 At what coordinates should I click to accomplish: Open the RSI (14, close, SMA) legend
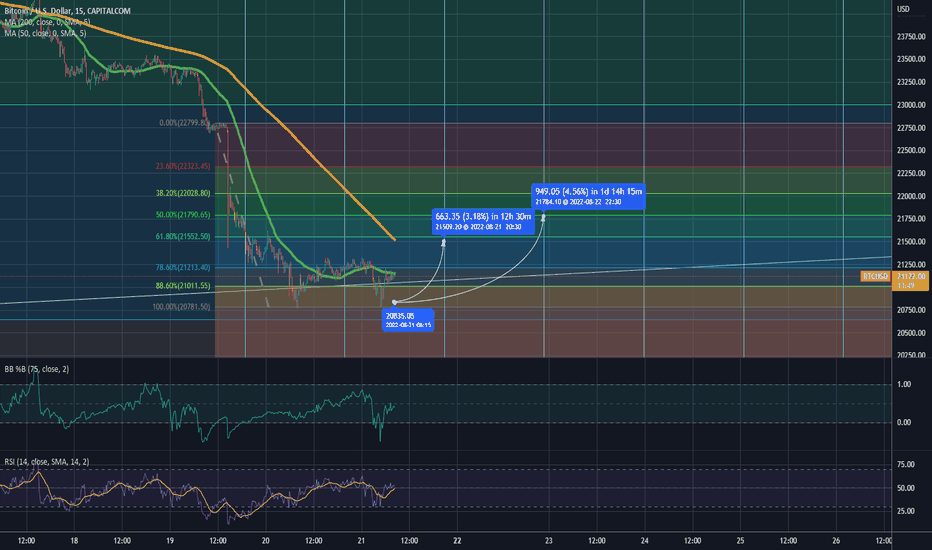point(47,462)
